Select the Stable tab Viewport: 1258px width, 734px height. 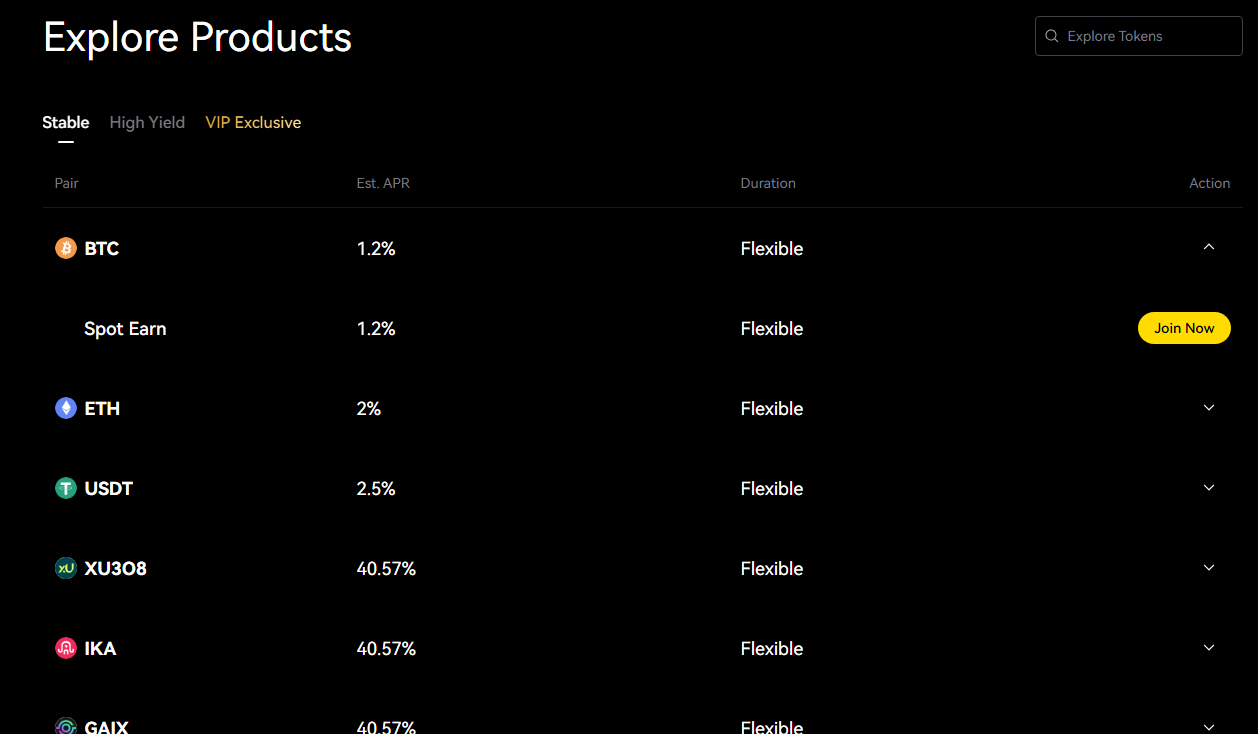[x=66, y=122]
